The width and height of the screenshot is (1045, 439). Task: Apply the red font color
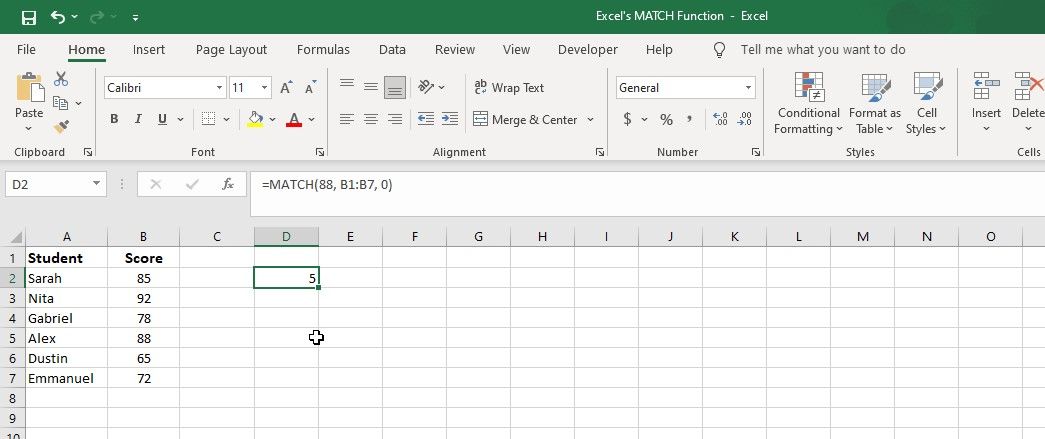point(294,119)
